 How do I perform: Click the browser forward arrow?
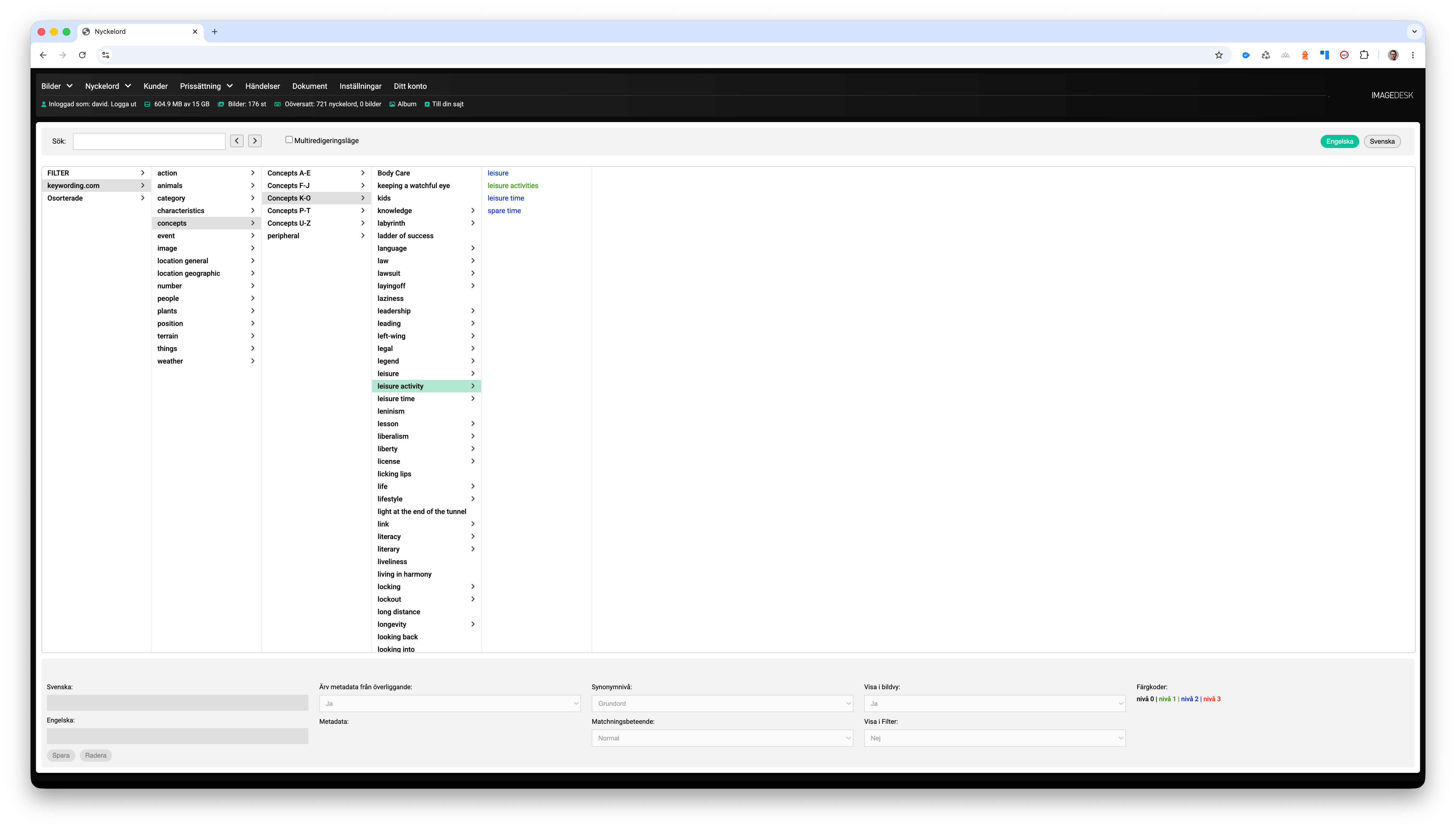pyautogui.click(x=63, y=55)
